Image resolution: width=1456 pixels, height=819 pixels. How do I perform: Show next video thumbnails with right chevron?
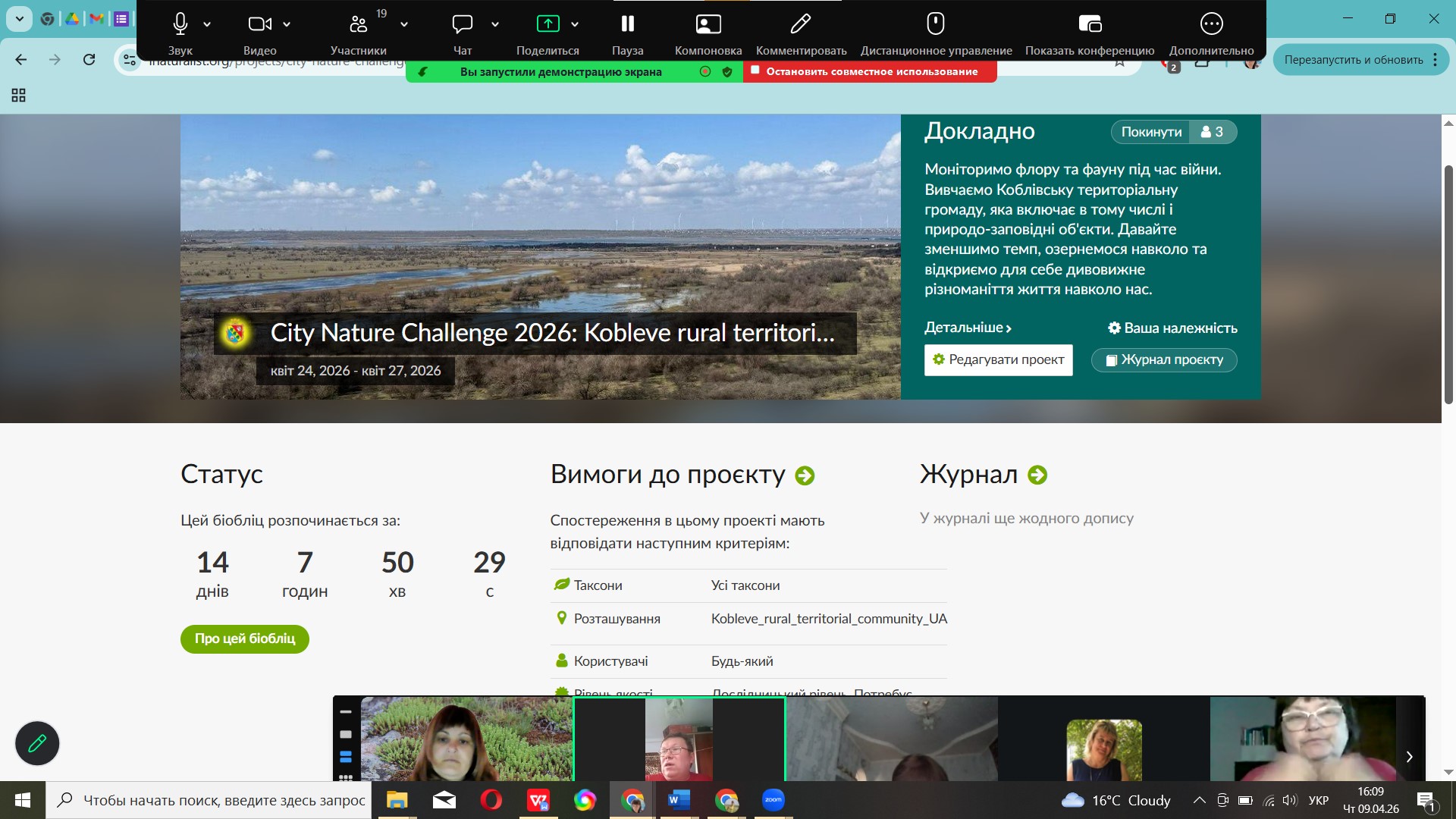pos(1409,756)
